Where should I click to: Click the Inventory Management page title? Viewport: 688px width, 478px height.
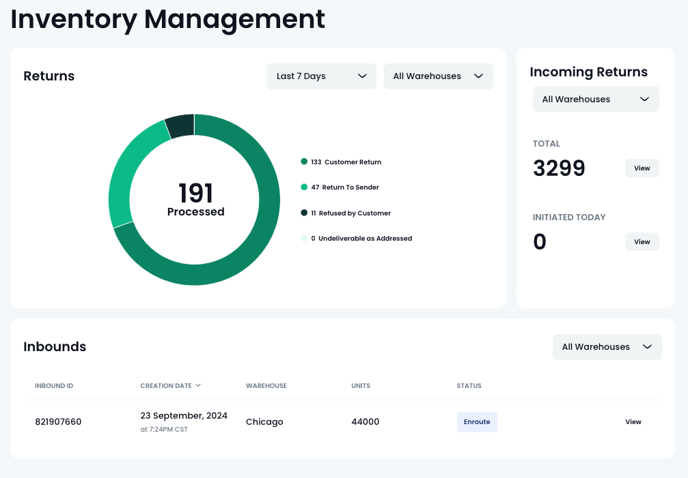click(168, 19)
